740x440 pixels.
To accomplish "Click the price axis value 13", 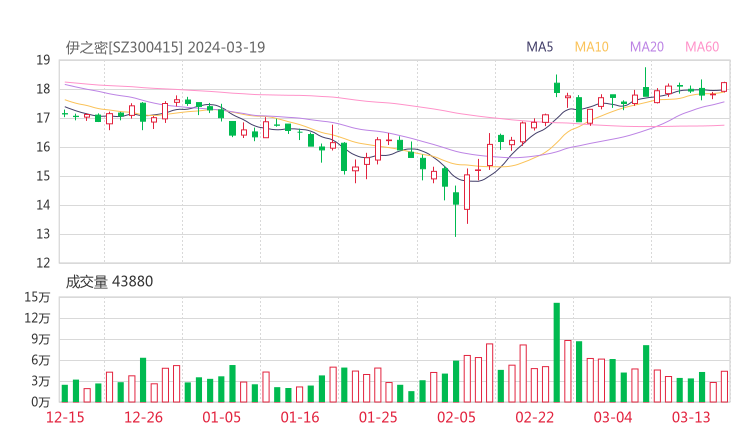I will tap(43, 234).
